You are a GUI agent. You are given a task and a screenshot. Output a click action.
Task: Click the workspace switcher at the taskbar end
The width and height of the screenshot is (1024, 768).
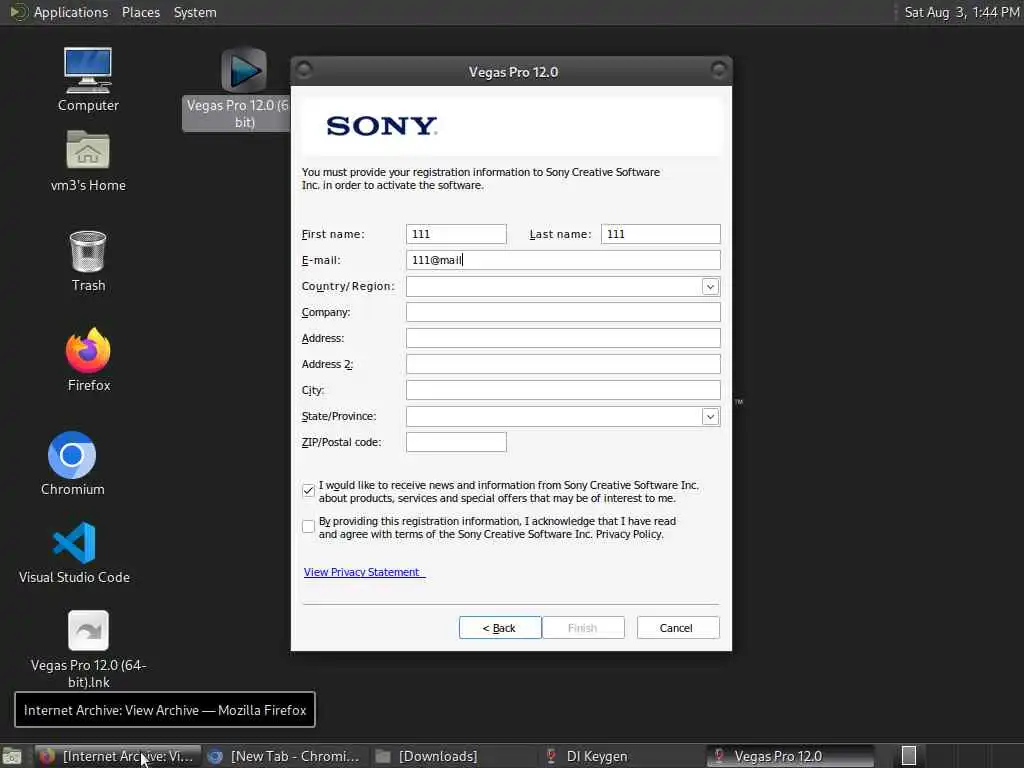coord(908,756)
